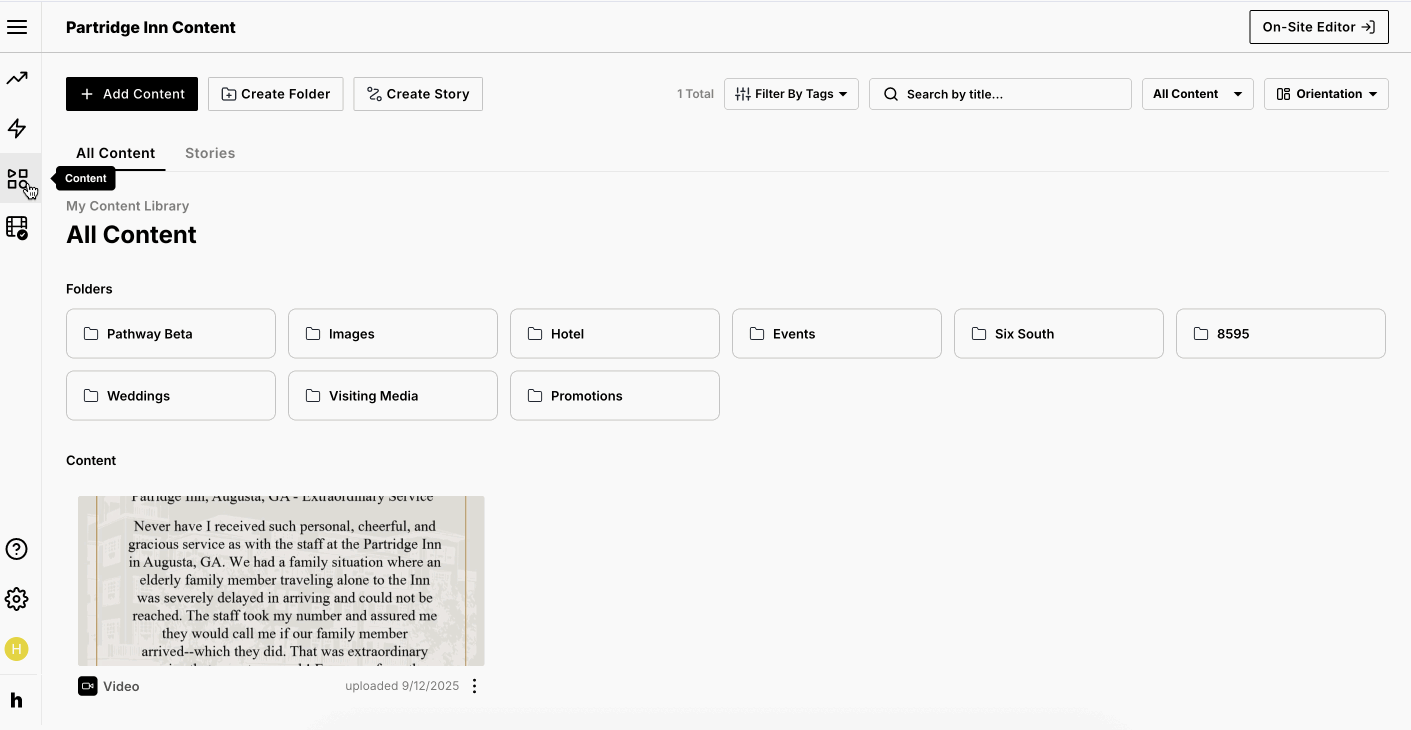Viewport: 1411px width, 730px height.
Task: Open the kebab menu on the video item
Action: point(474,685)
